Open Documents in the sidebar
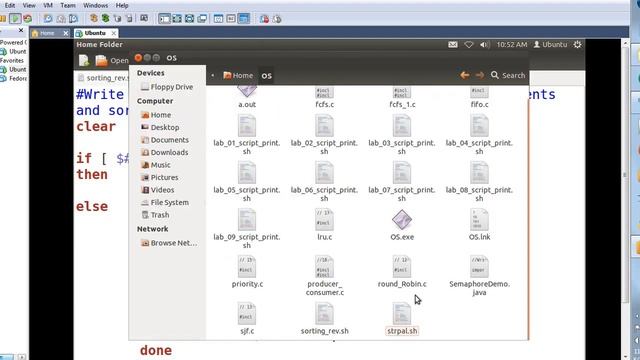 pos(165,140)
